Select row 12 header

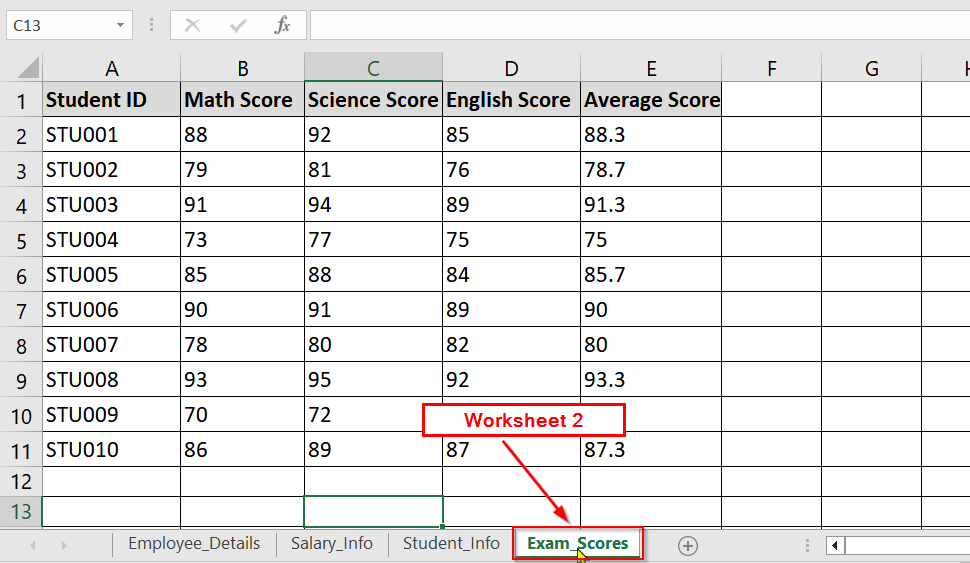pyautogui.click(x=21, y=481)
